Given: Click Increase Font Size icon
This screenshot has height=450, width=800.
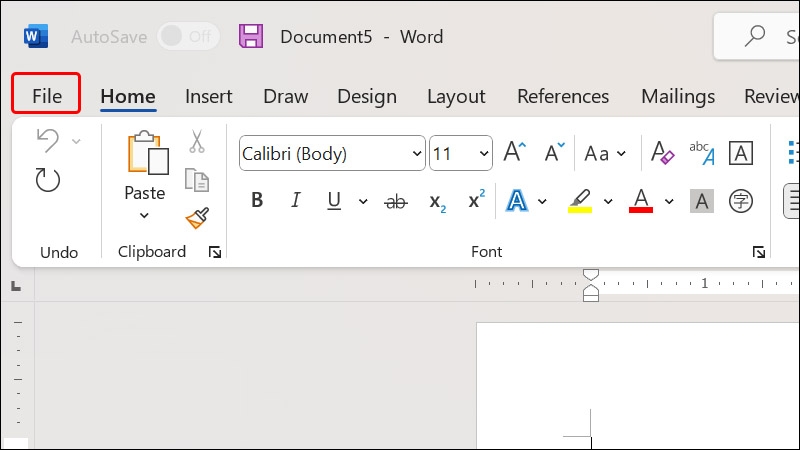Looking at the screenshot, I should pos(514,152).
